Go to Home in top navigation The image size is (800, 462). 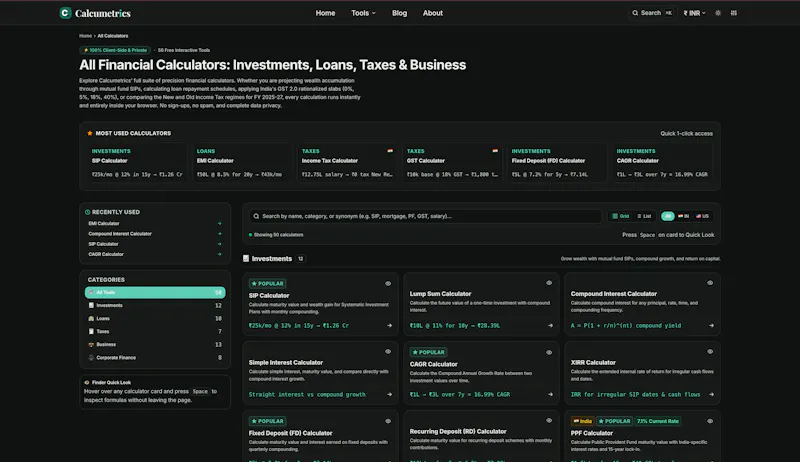(x=326, y=13)
